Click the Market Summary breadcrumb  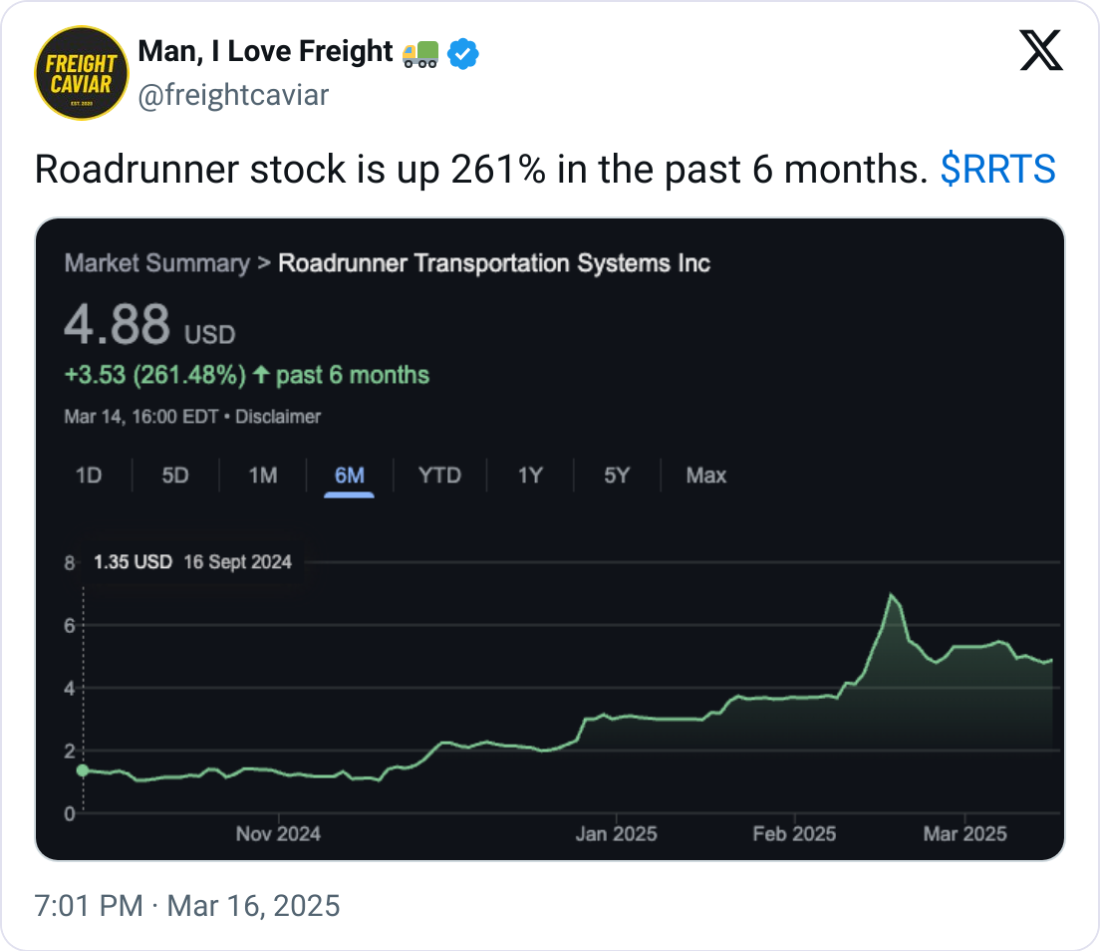coord(156,264)
